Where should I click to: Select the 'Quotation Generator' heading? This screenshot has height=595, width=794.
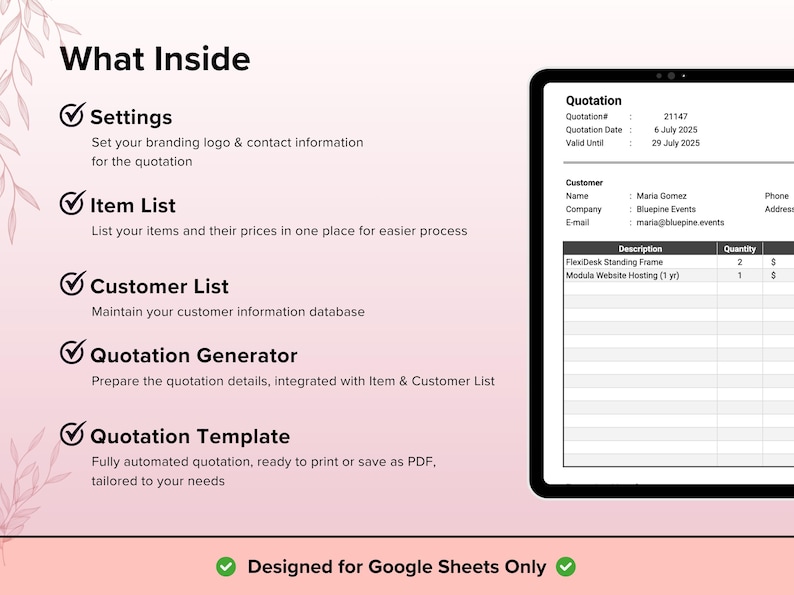click(194, 355)
